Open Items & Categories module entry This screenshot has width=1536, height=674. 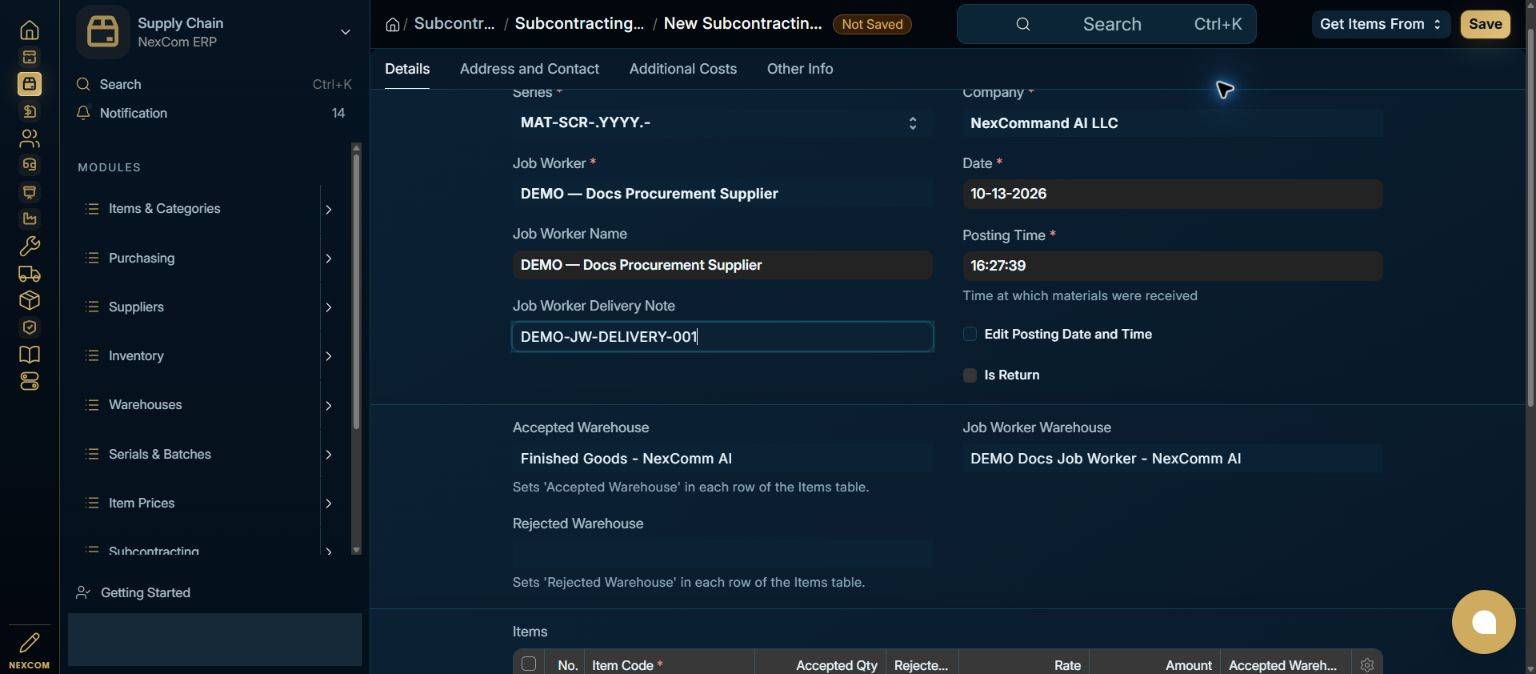[x=164, y=209]
